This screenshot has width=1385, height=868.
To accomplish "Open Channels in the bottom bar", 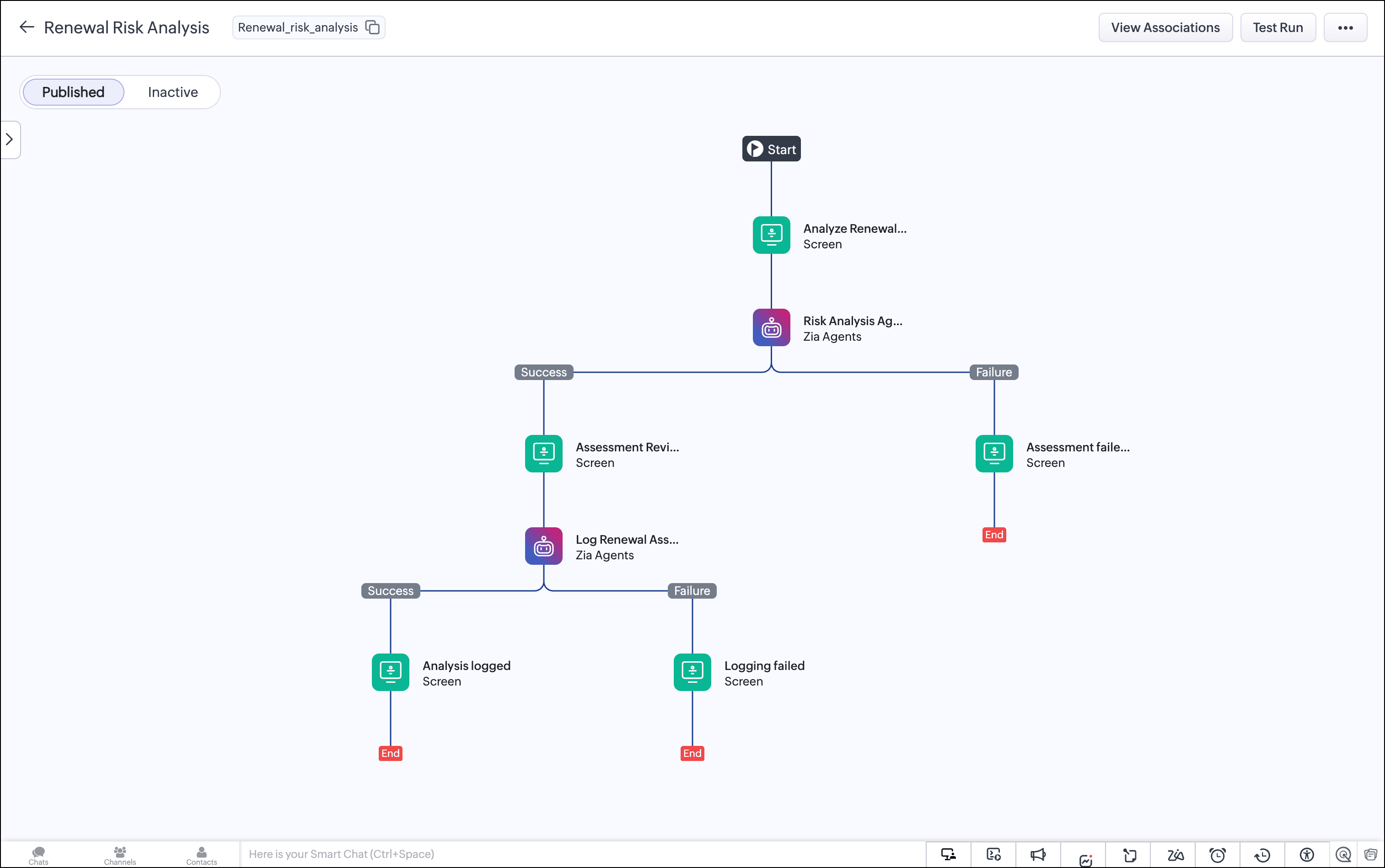I will (x=120, y=855).
